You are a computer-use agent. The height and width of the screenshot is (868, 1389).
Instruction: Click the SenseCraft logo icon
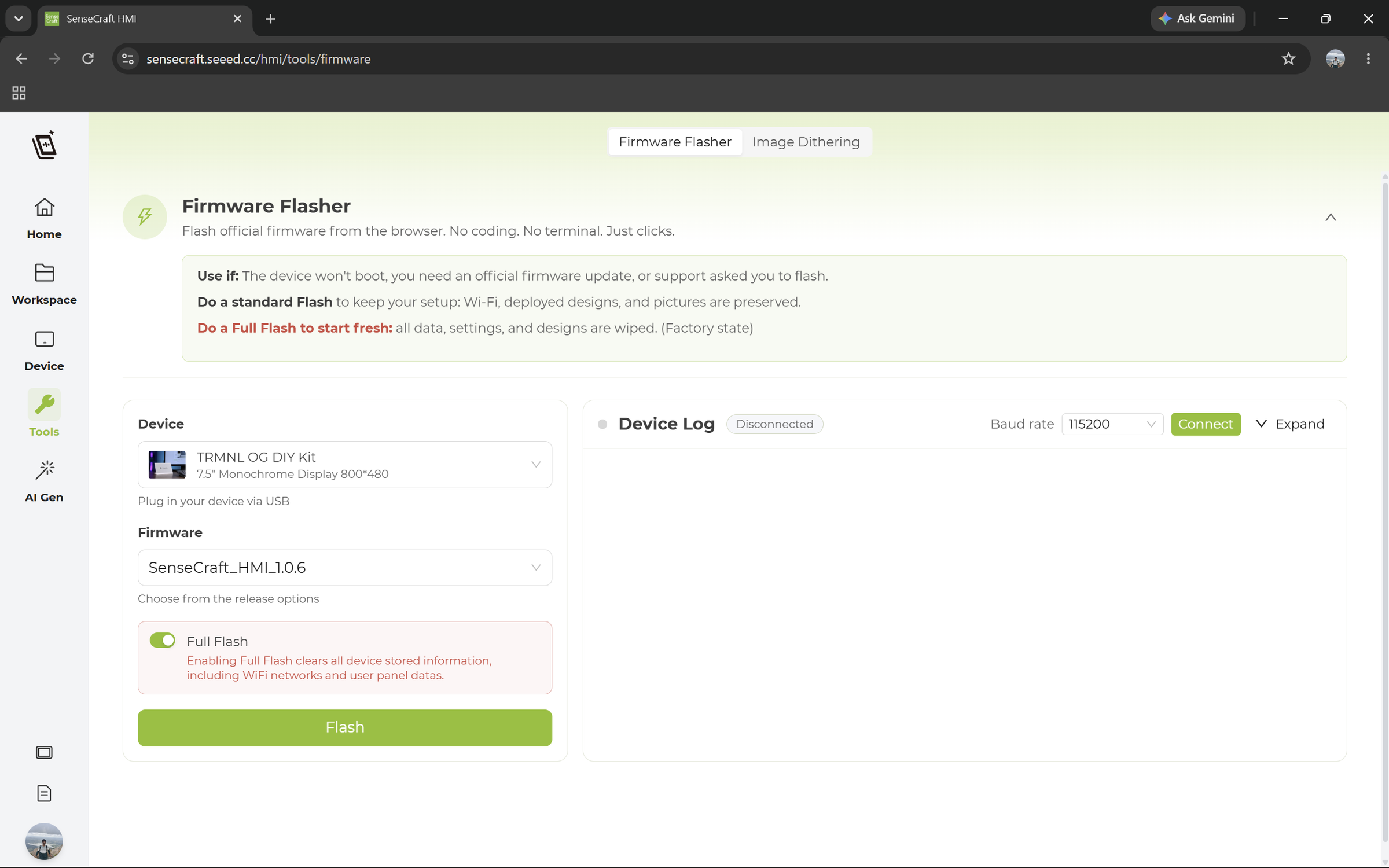pyautogui.click(x=44, y=145)
